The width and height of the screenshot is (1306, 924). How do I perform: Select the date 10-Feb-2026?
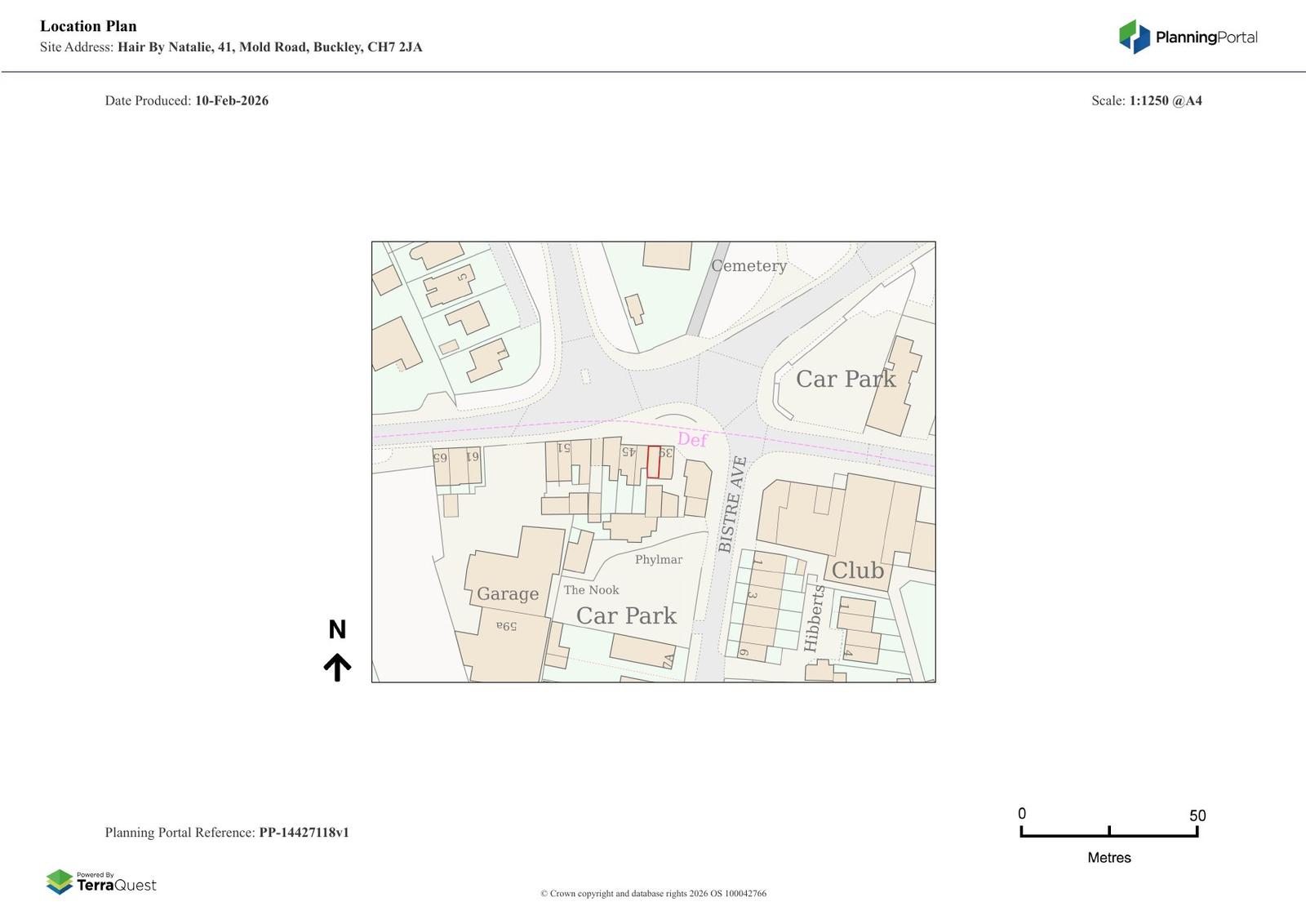click(231, 100)
